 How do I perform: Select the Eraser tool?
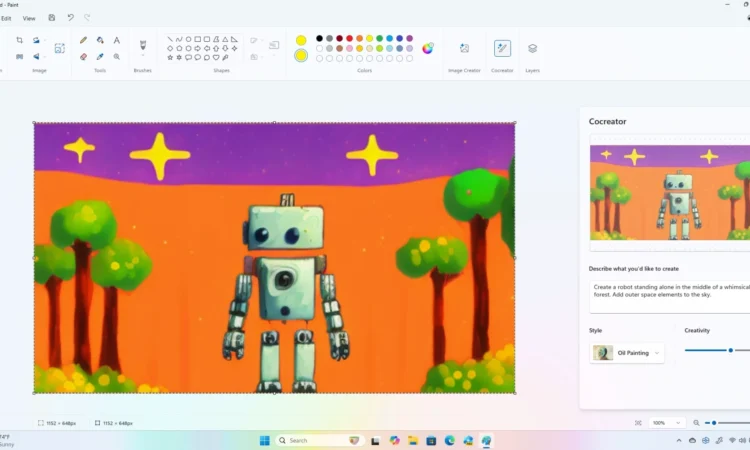[83, 56]
